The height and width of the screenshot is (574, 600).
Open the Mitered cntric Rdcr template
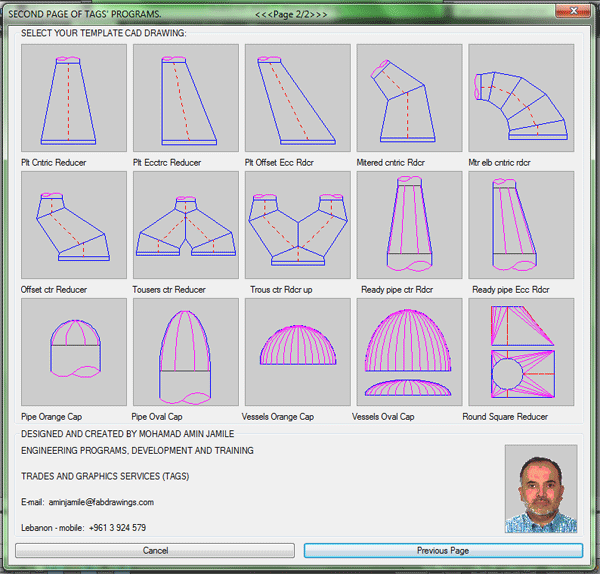tap(409, 98)
